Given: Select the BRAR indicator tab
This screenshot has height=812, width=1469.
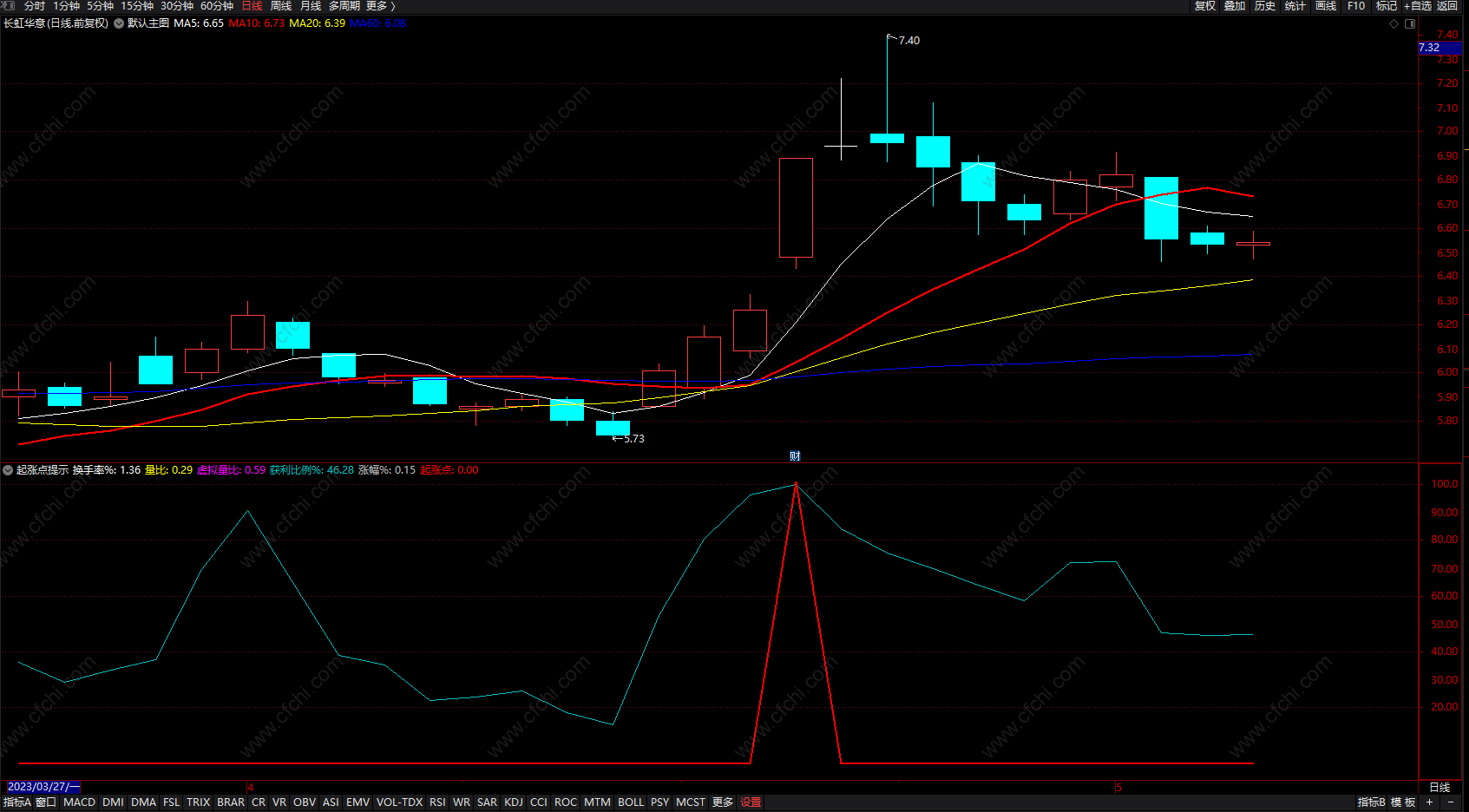Looking at the screenshot, I should click(x=231, y=802).
